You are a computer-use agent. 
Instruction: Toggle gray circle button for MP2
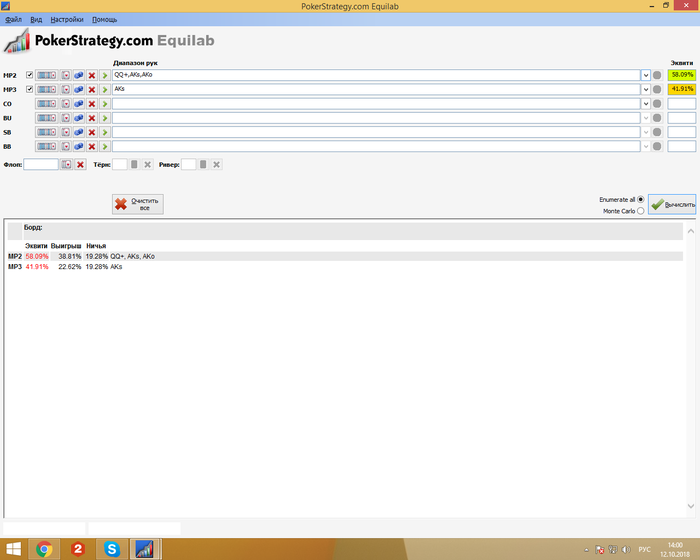click(x=657, y=75)
